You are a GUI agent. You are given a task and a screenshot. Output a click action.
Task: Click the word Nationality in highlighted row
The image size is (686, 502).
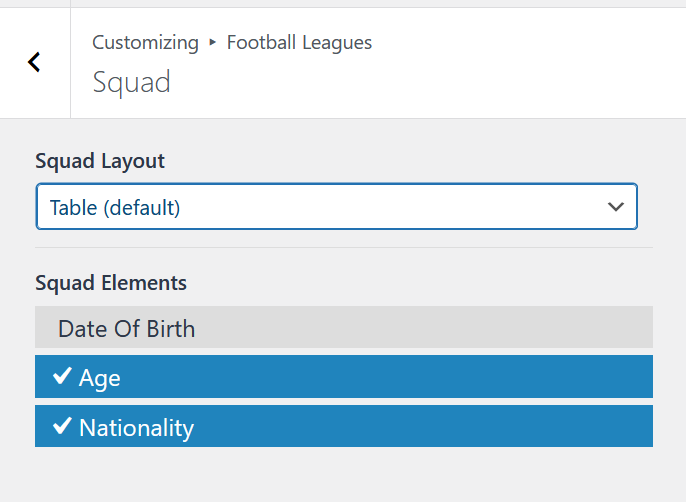136,428
